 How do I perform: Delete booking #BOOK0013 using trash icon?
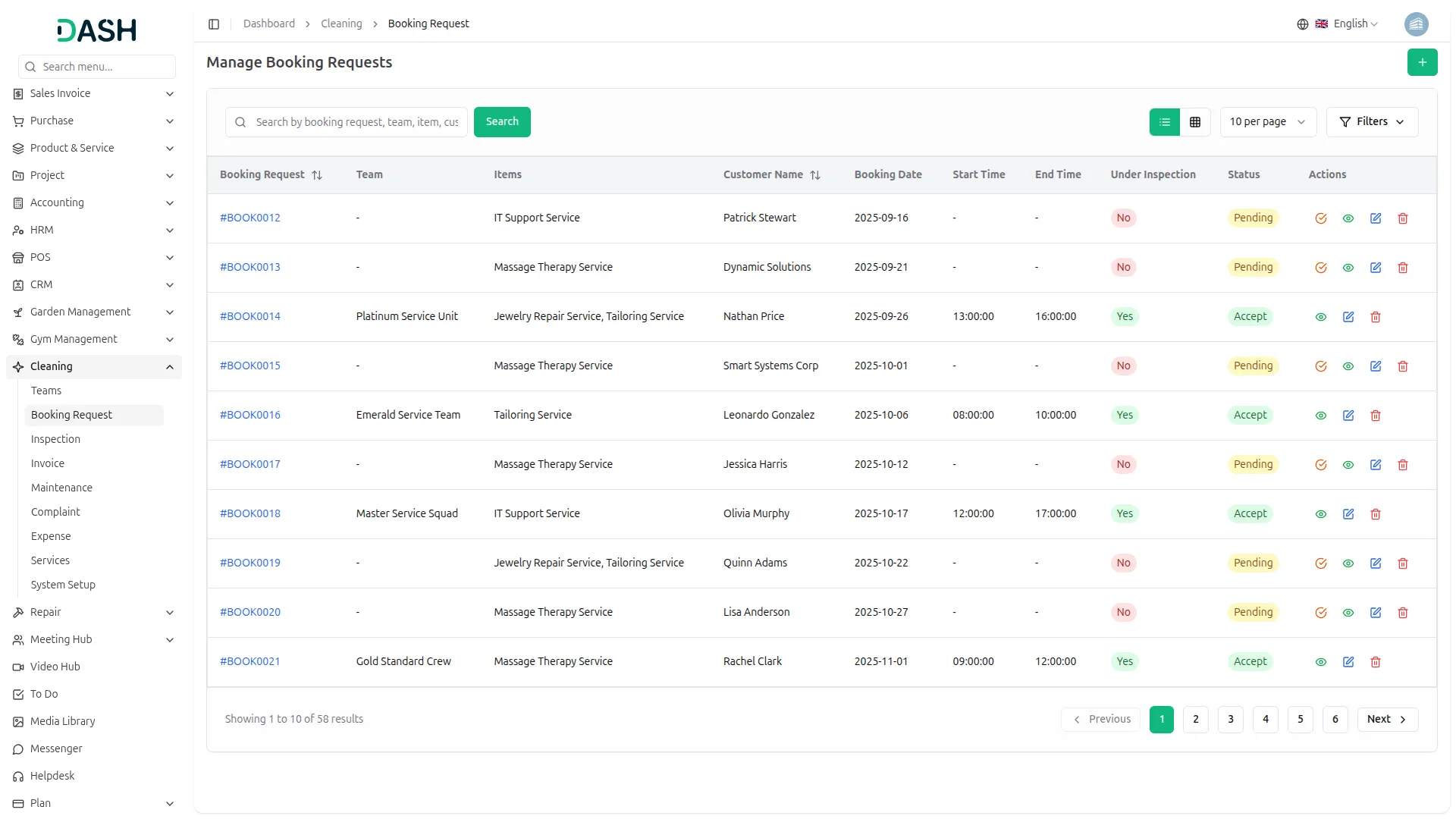1403,268
